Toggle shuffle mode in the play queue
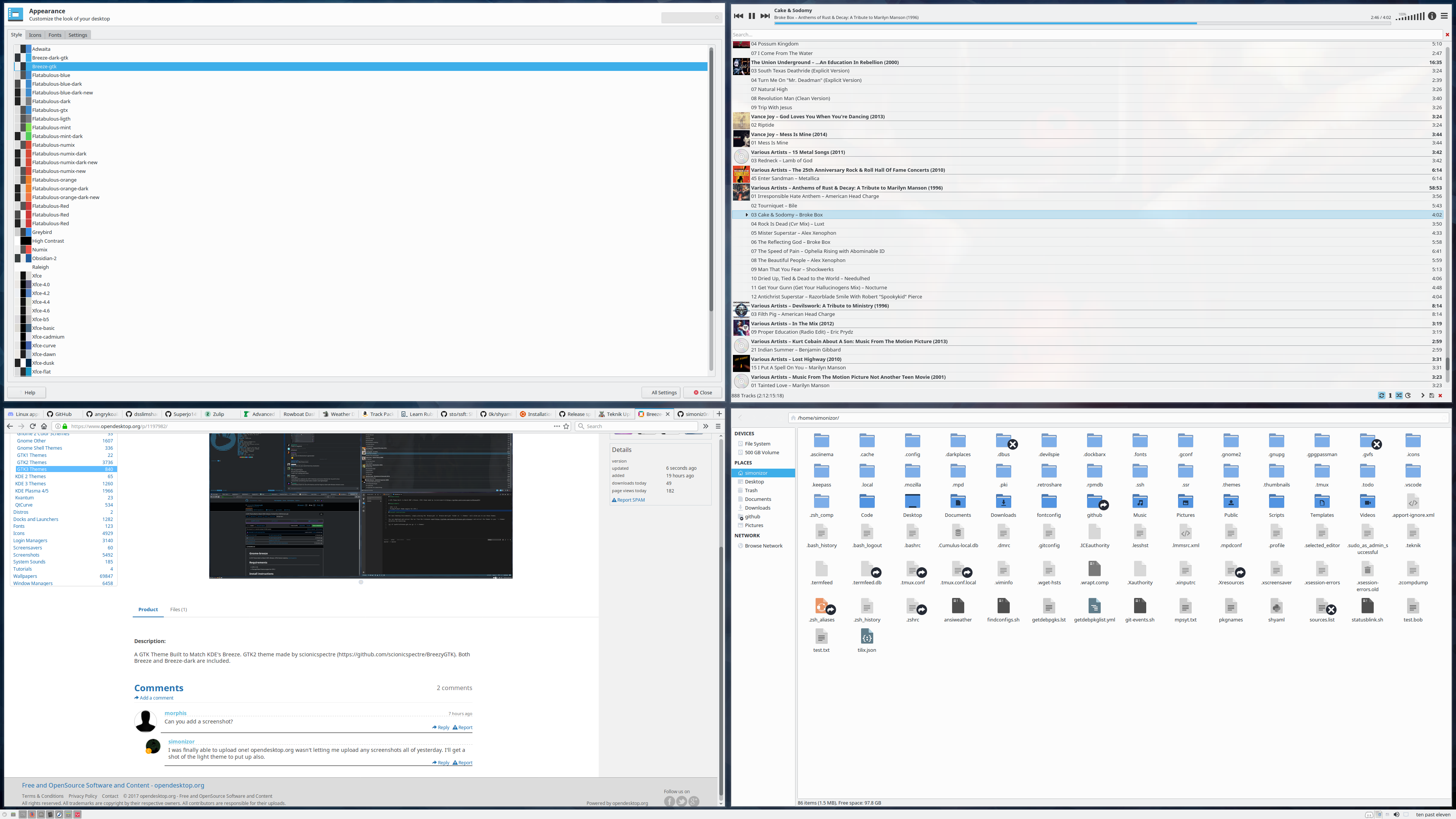Viewport: 1456px width, 819px height. point(1399,395)
